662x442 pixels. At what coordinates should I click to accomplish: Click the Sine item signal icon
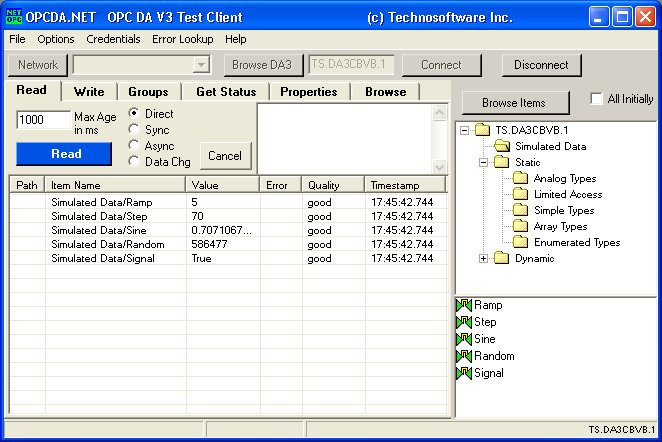[464, 339]
